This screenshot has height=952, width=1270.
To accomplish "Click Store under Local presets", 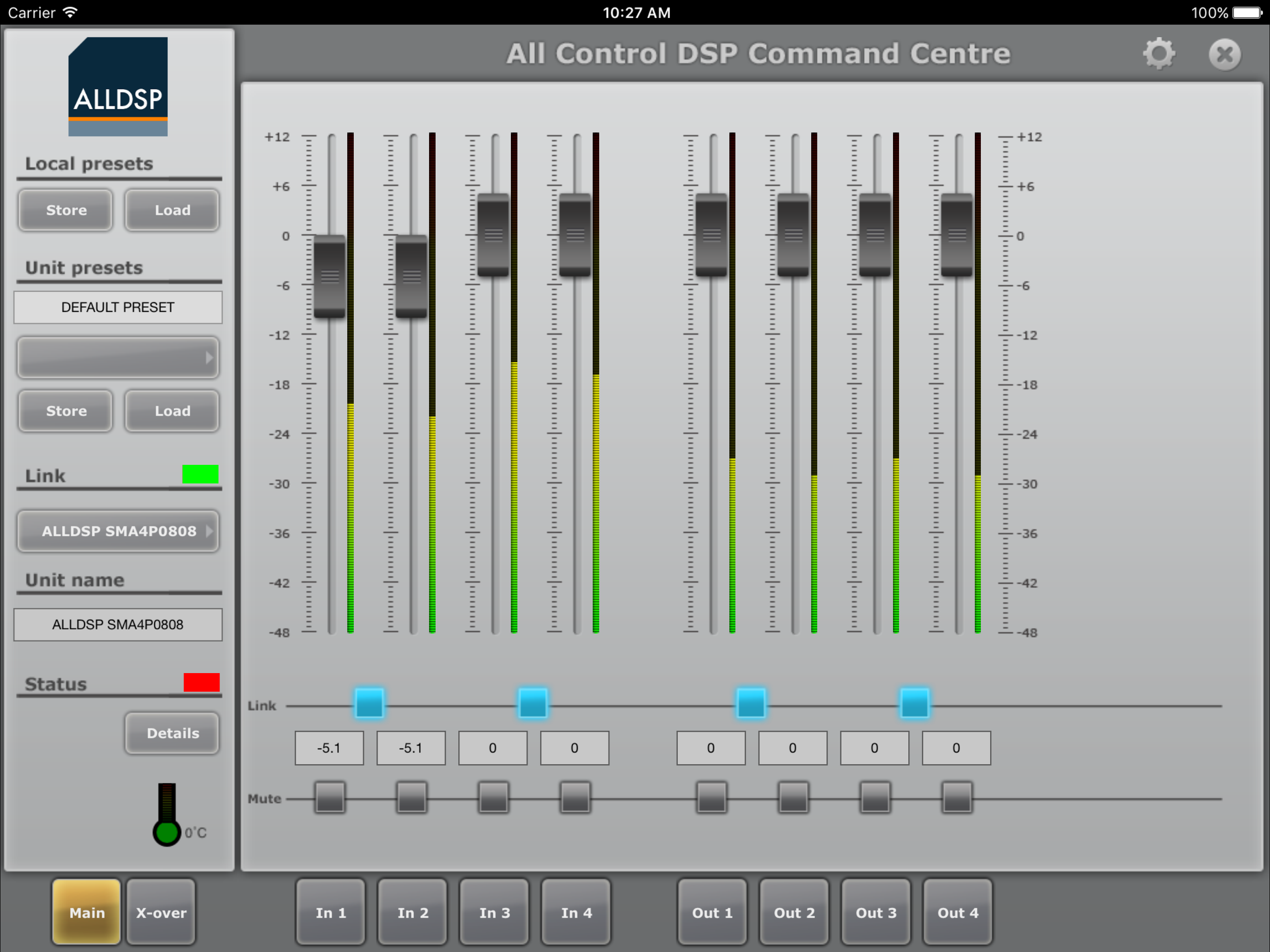I will tap(66, 210).
